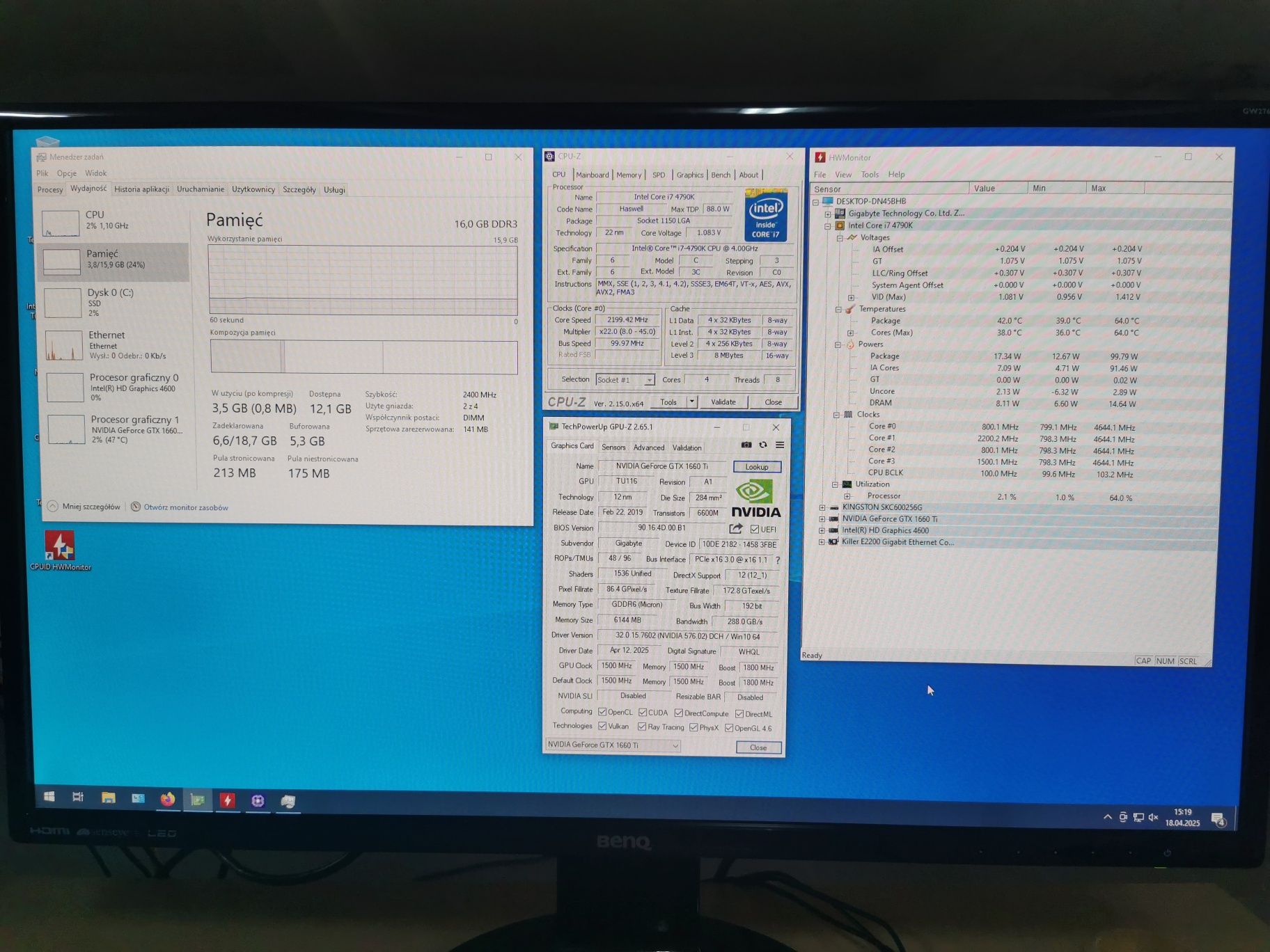Switch to the Procesy tab in Task Manager
Image resolution: width=1270 pixels, height=952 pixels.
coord(50,189)
